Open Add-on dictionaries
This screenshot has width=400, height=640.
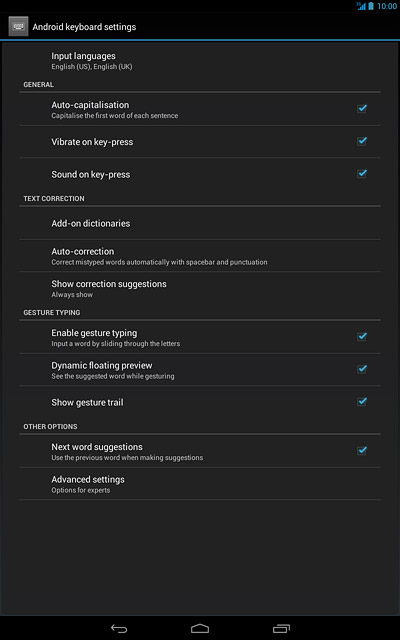pos(200,223)
